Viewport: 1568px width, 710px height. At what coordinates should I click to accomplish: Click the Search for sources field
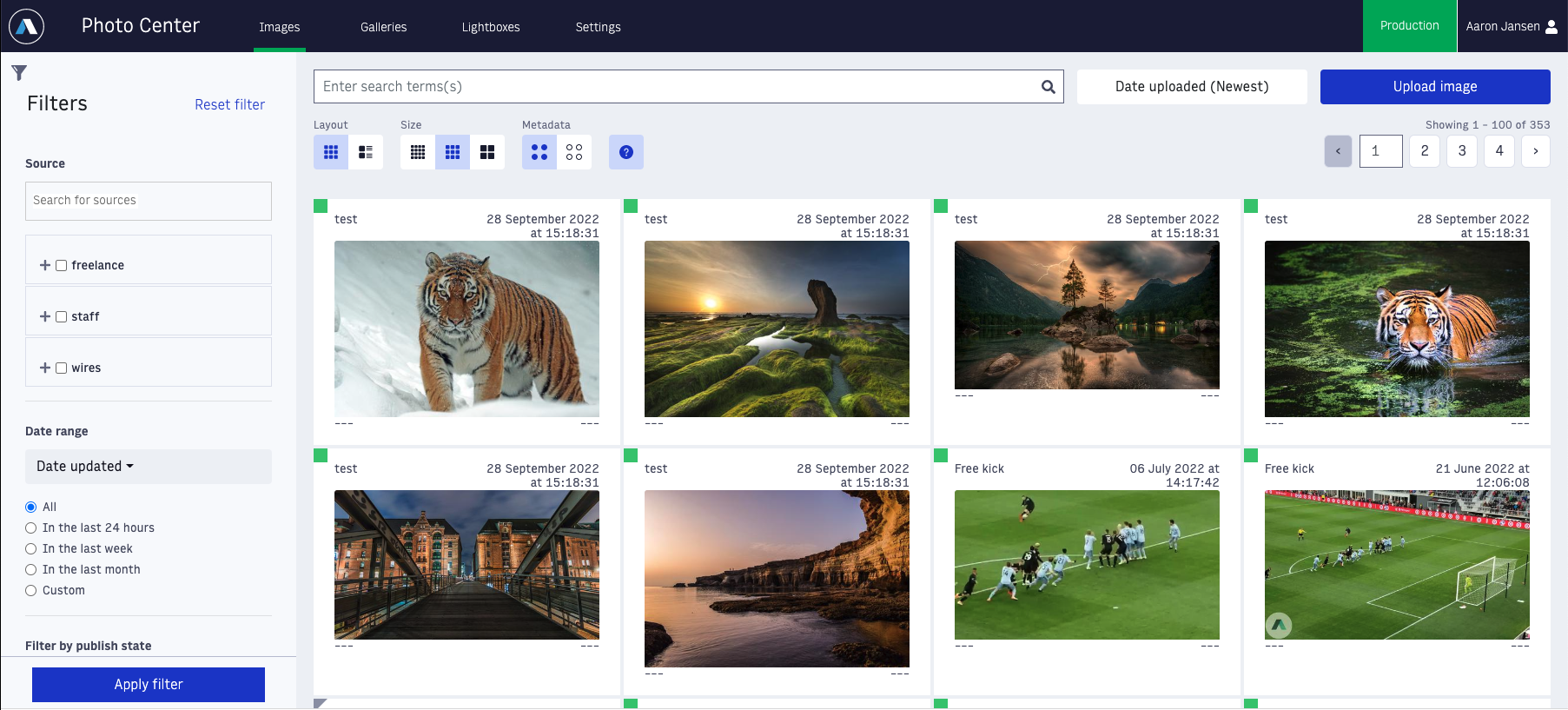click(x=149, y=201)
